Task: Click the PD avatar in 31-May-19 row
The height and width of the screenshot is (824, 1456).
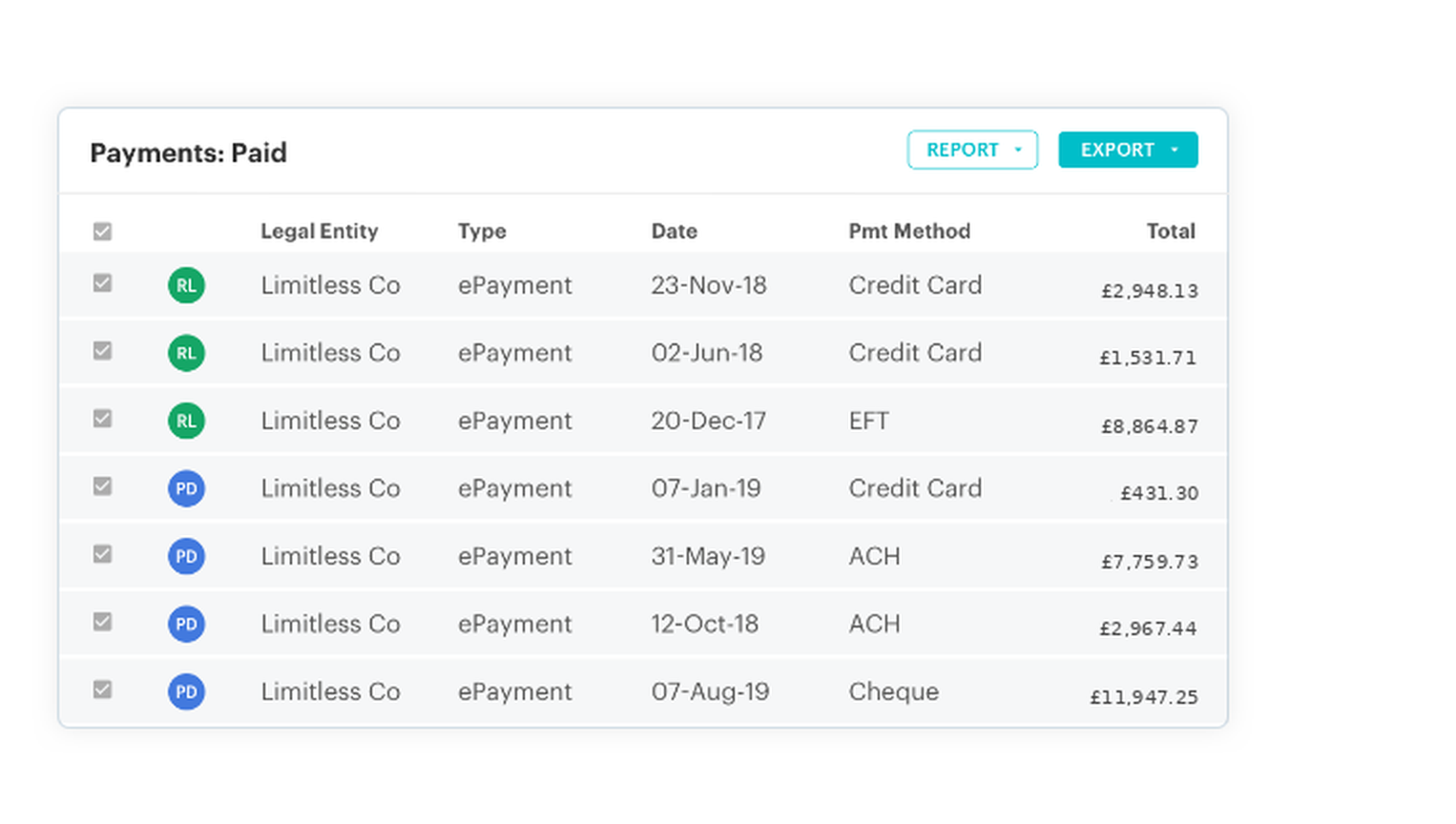Action: coord(186,556)
